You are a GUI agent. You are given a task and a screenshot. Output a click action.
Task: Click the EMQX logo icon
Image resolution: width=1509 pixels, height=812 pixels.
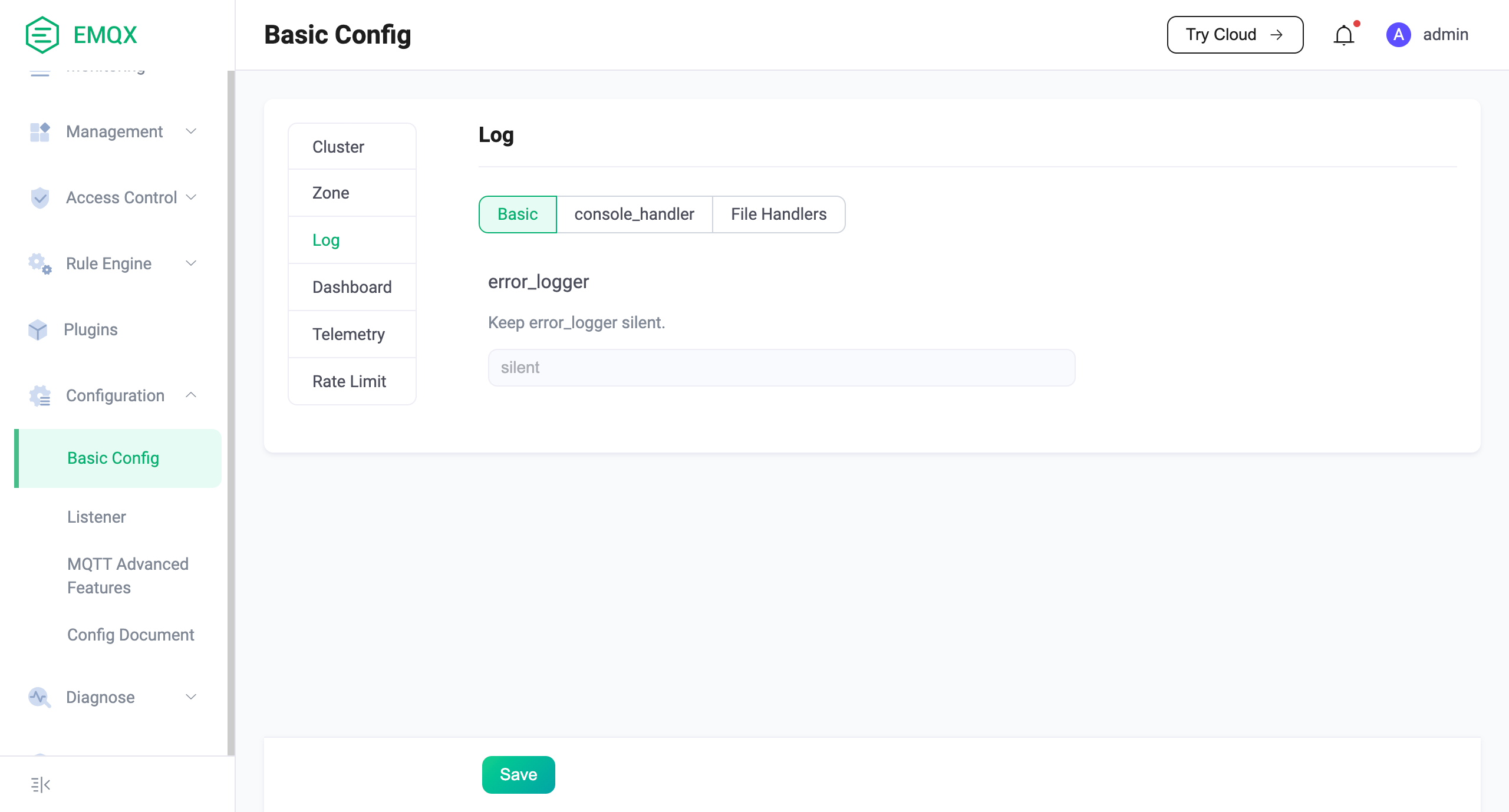pyautogui.click(x=40, y=35)
